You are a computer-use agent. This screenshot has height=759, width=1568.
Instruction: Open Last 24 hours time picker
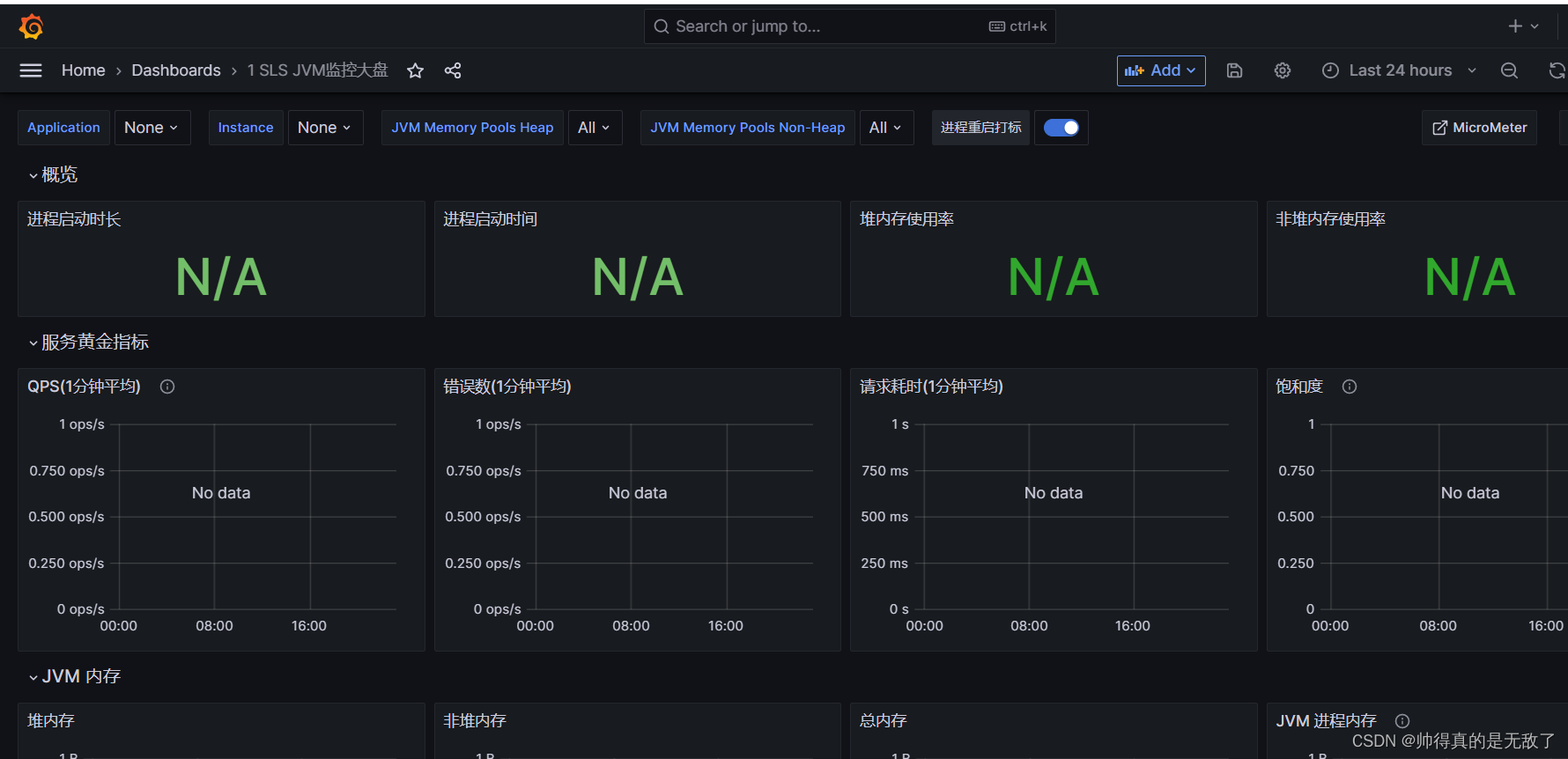tap(1400, 70)
